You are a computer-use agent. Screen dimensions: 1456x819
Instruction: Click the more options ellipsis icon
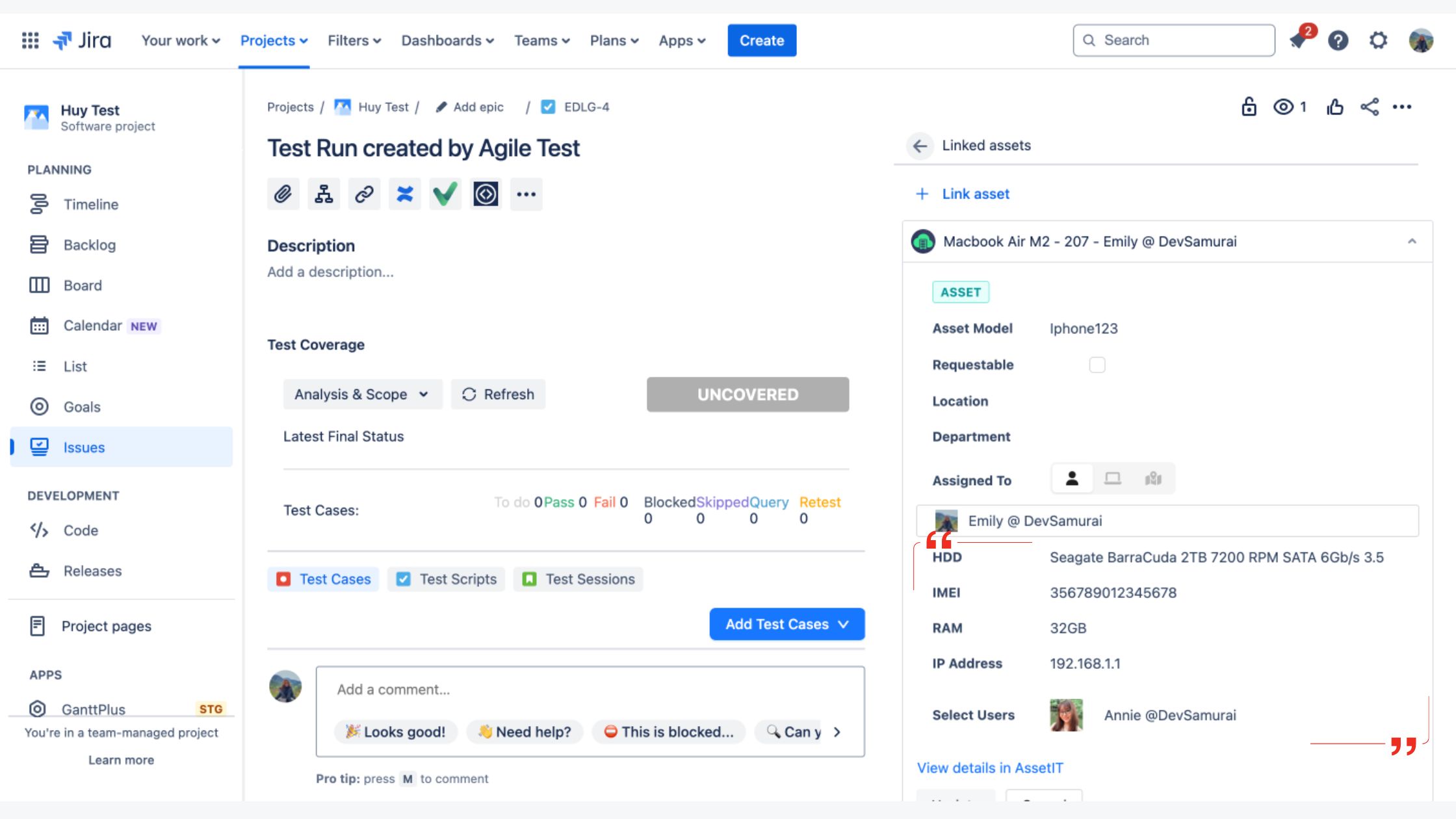pyautogui.click(x=1402, y=106)
